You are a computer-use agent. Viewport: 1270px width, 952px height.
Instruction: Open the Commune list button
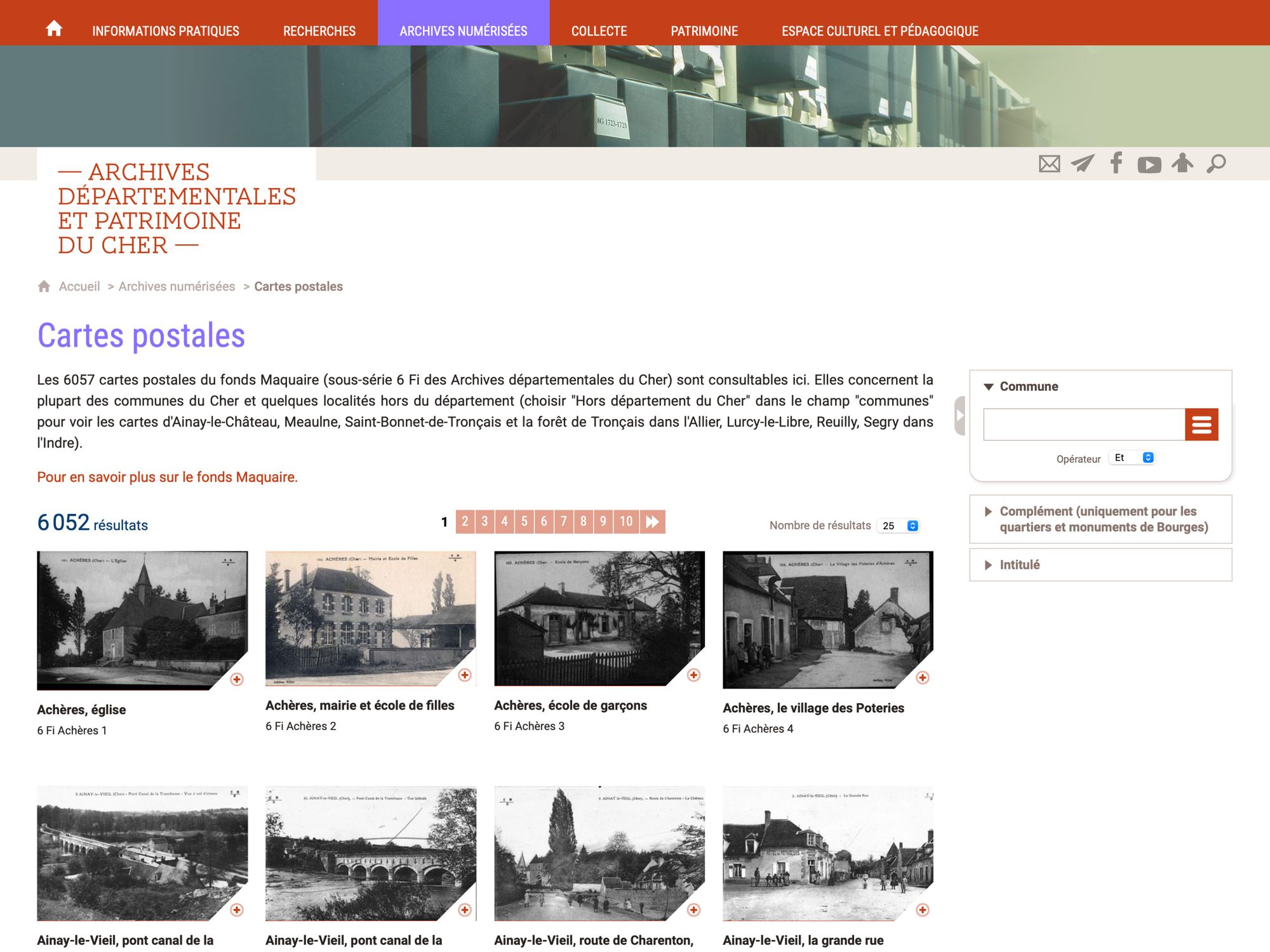coord(1201,425)
